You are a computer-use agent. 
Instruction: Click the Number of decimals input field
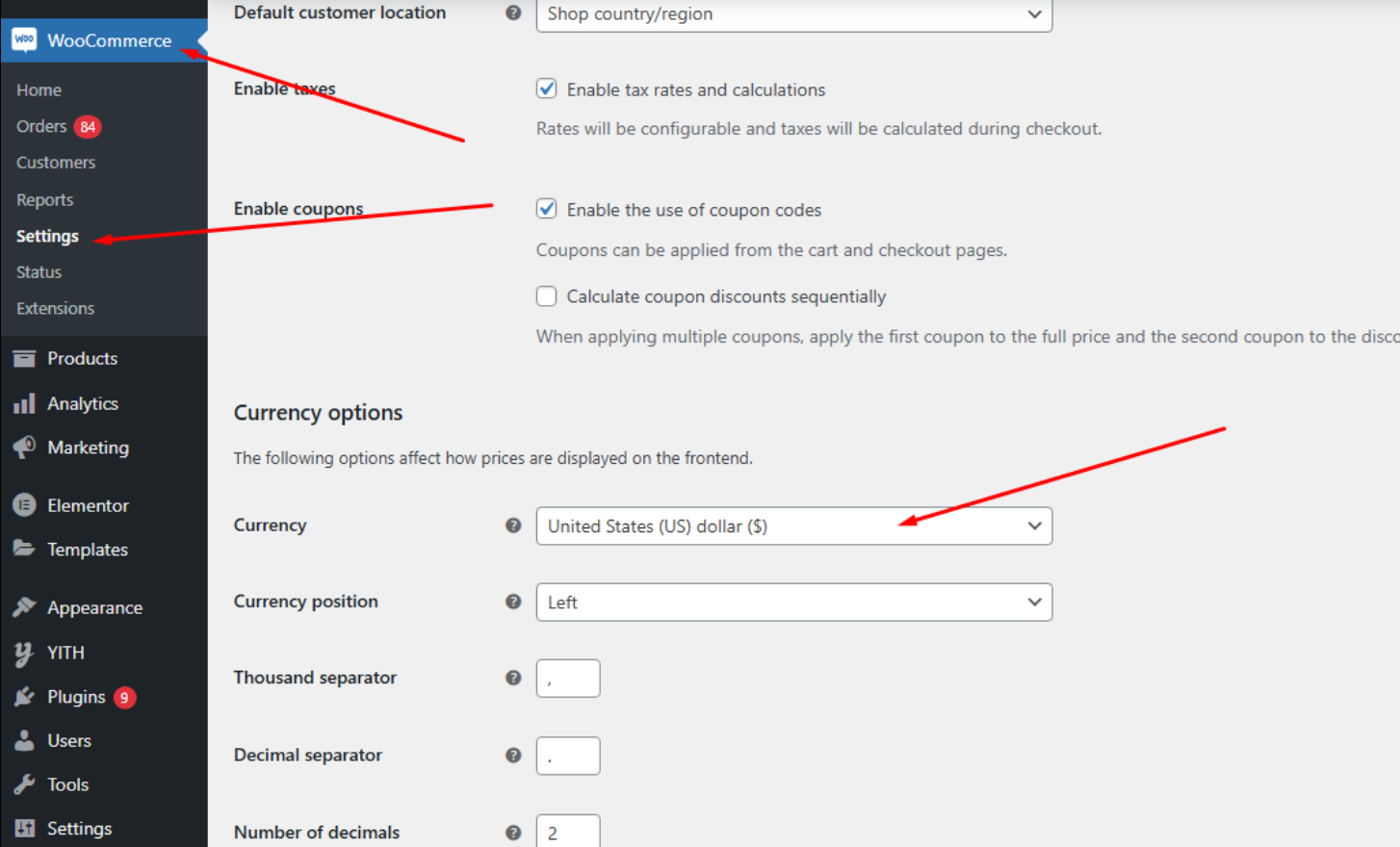tap(568, 832)
